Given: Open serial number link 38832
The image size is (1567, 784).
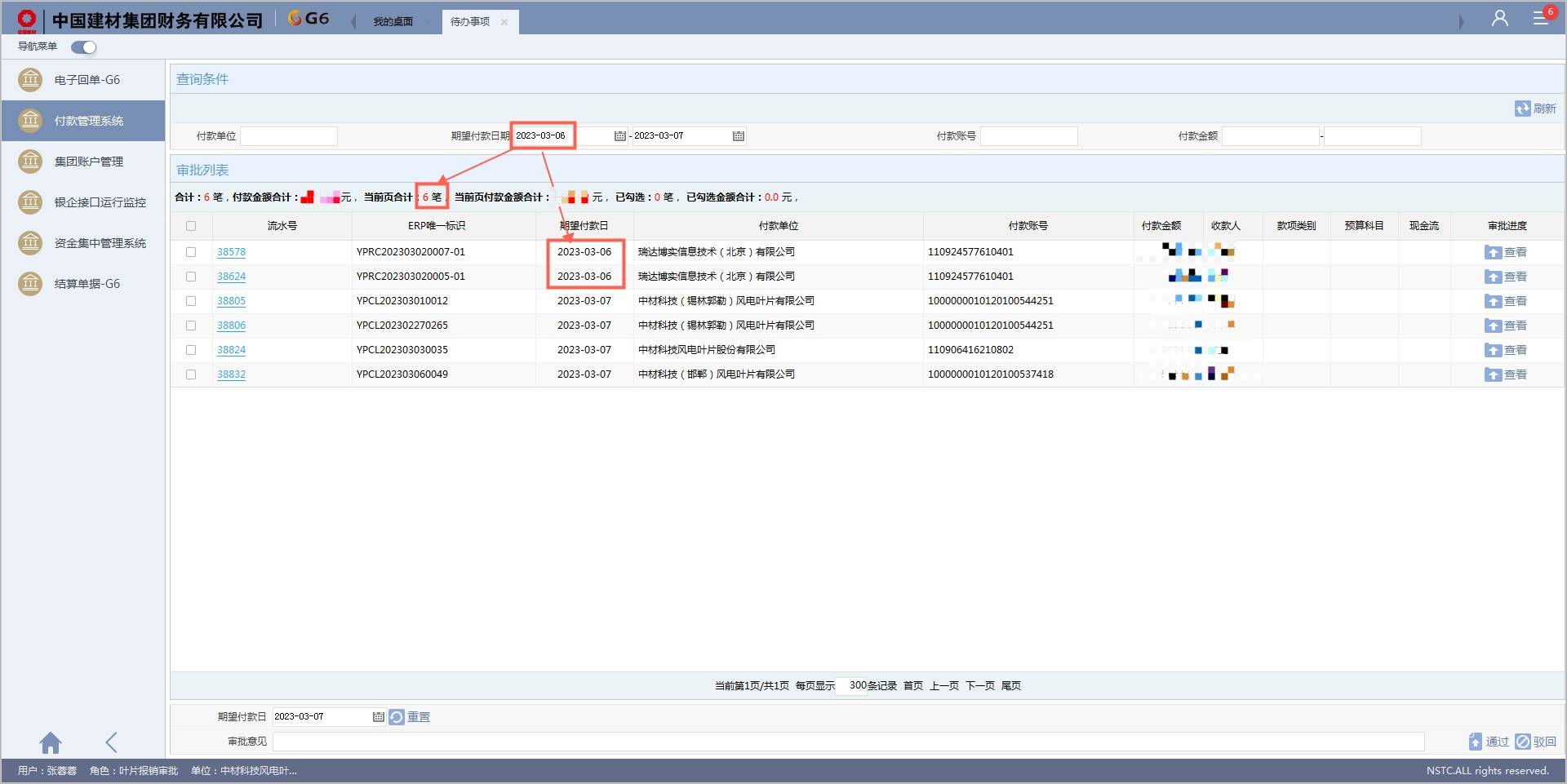Looking at the screenshot, I should [231, 374].
